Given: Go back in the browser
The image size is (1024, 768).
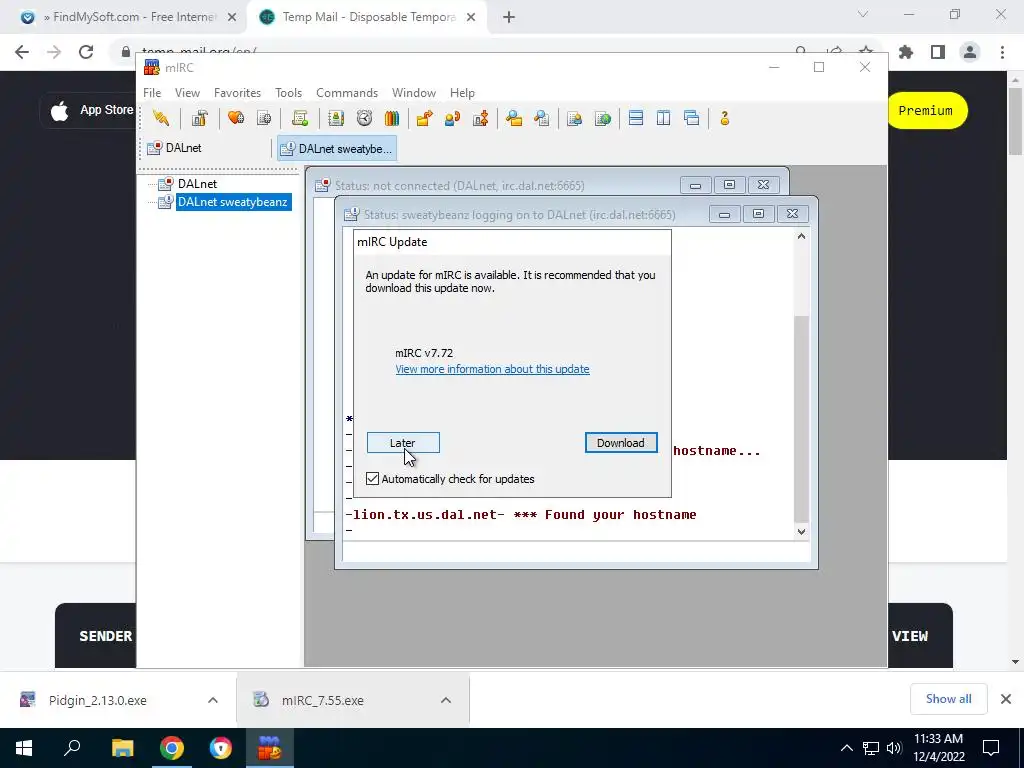Looking at the screenshot, I should pyautogui.click(x=22, y=52).
